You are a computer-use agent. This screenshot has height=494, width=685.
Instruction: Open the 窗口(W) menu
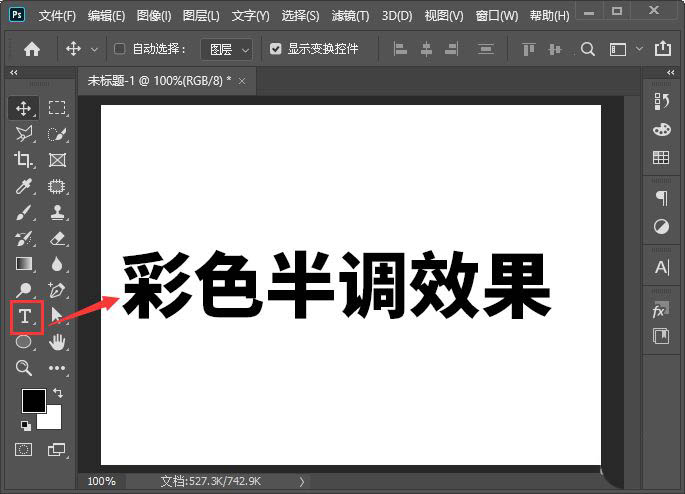[497, 16]
